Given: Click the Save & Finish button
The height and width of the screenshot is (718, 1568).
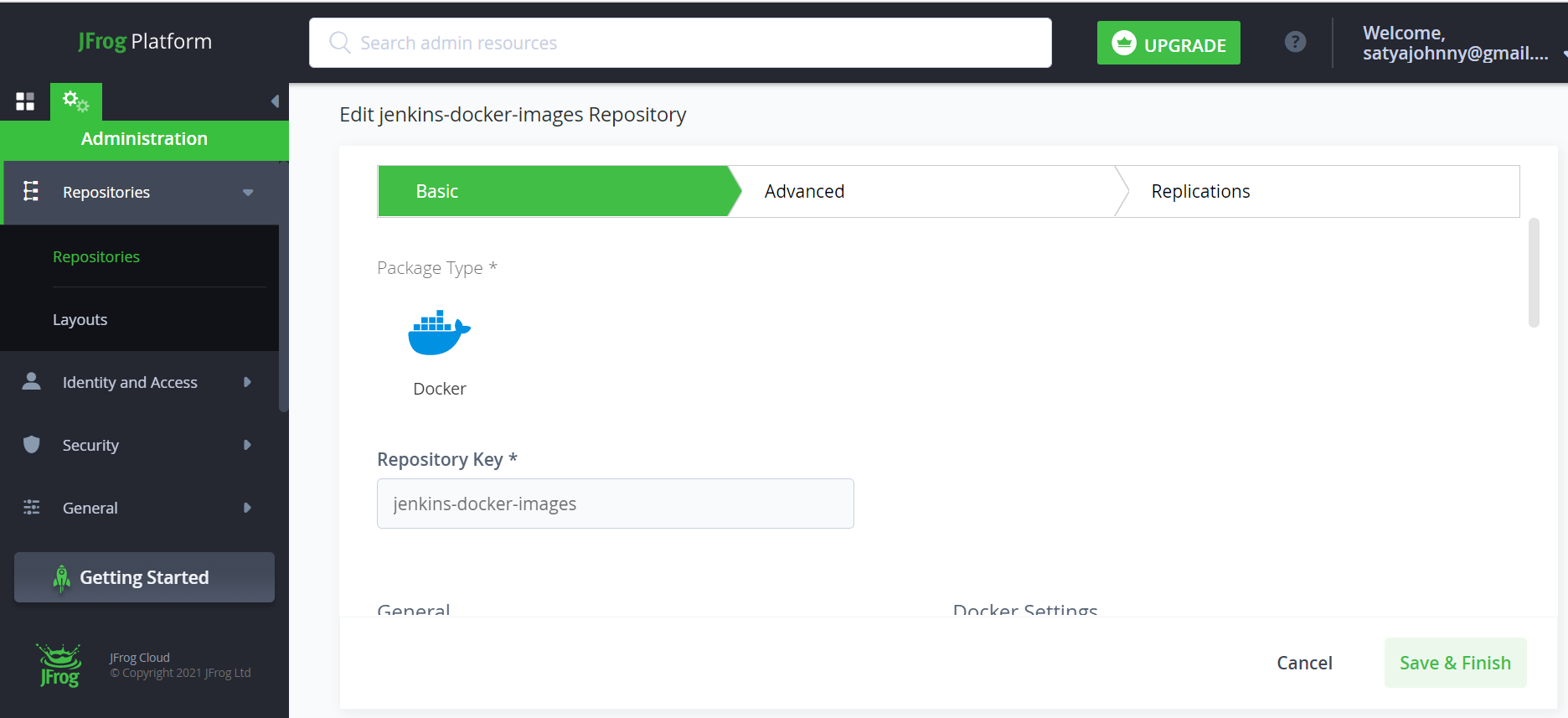Looking at the screenshot, I should (x=1455, y=663).
